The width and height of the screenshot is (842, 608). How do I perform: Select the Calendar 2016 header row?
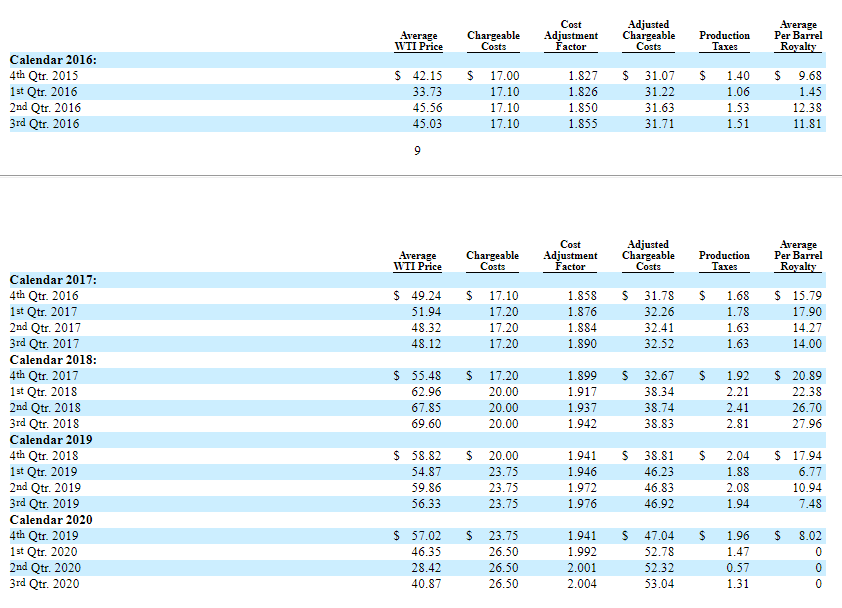[50, 60]
